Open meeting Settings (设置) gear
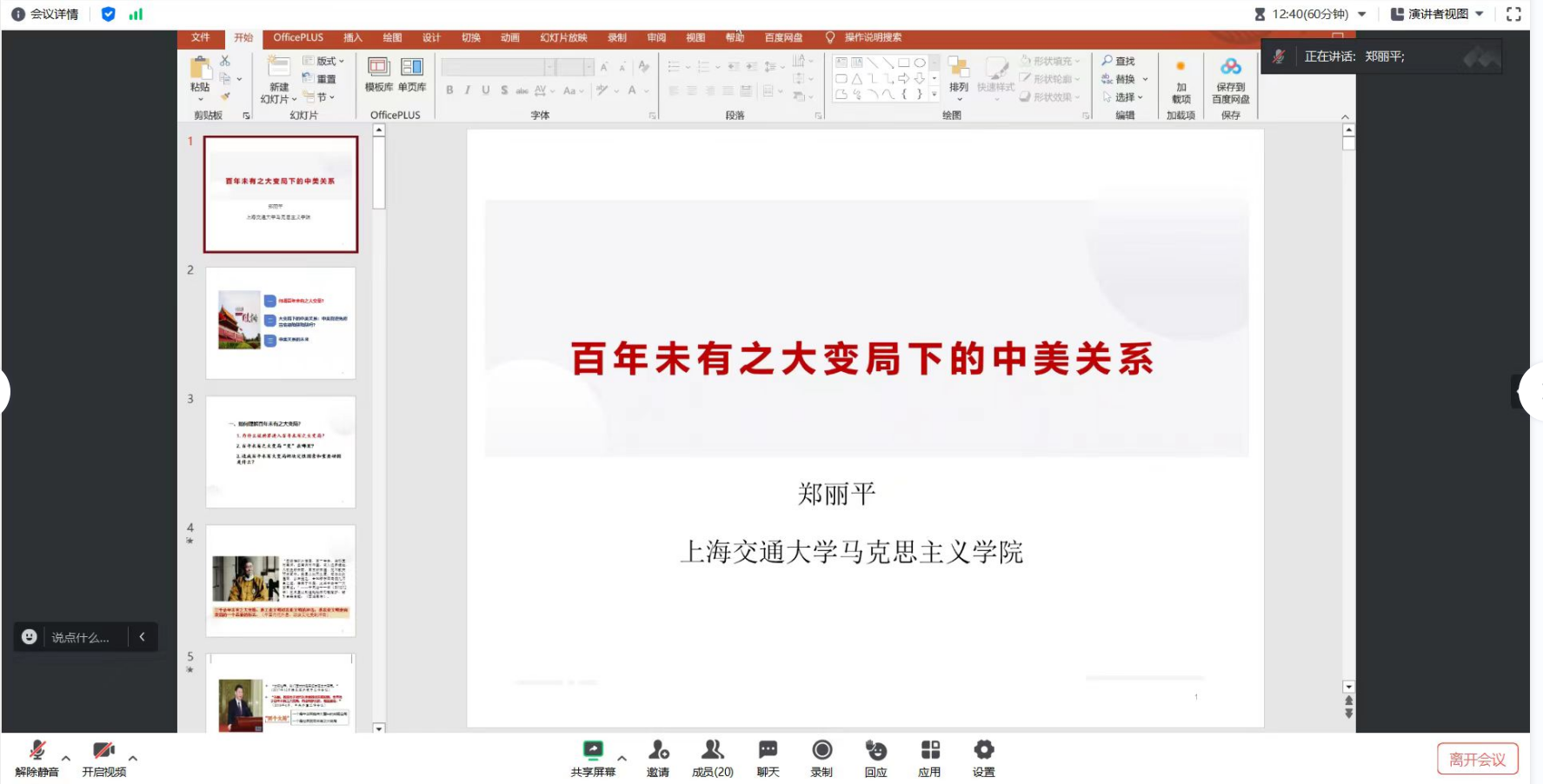 coord(983,750)
